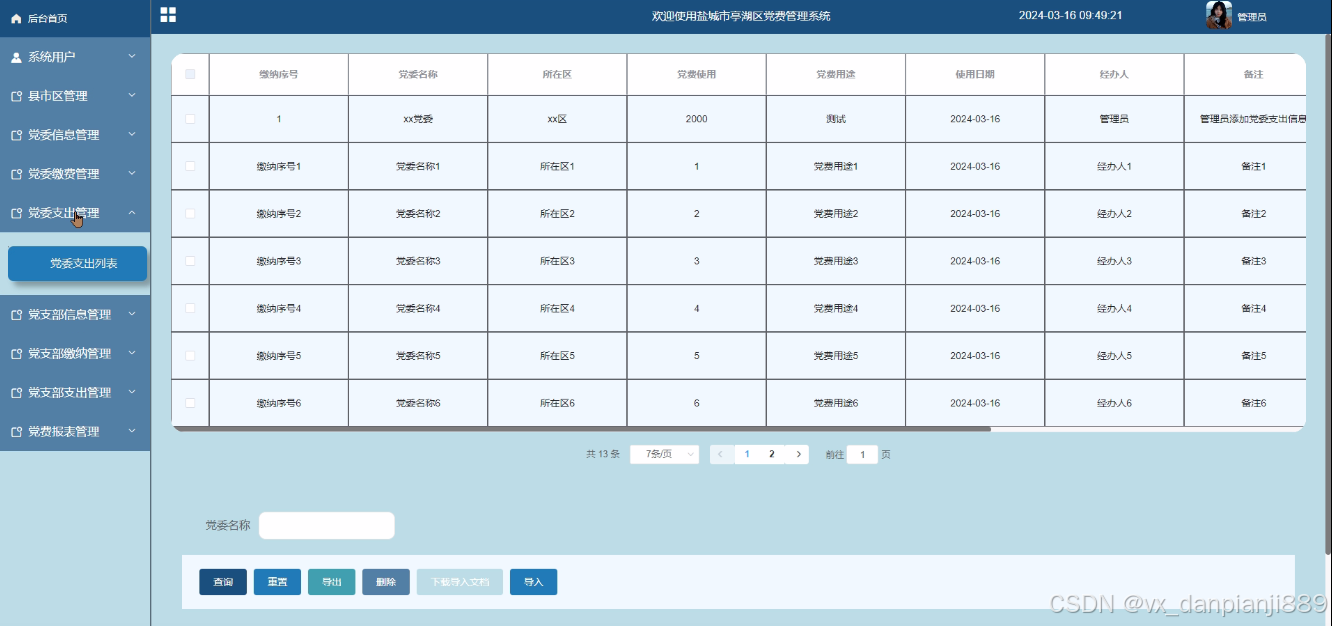Click the cell 所在区5

tap(557, 356)
